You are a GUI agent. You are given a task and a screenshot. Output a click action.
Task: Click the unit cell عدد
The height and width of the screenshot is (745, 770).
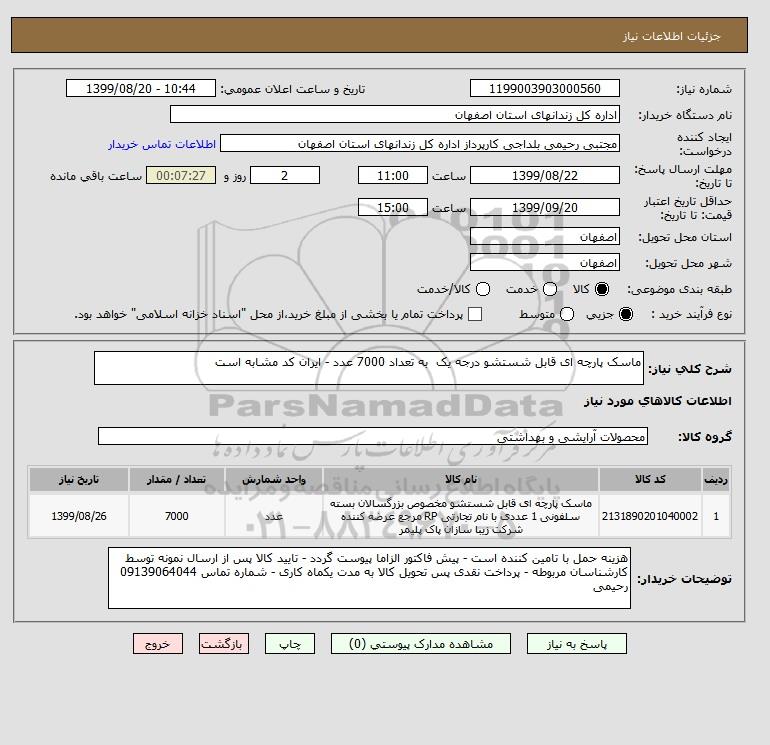click(274, 516)
